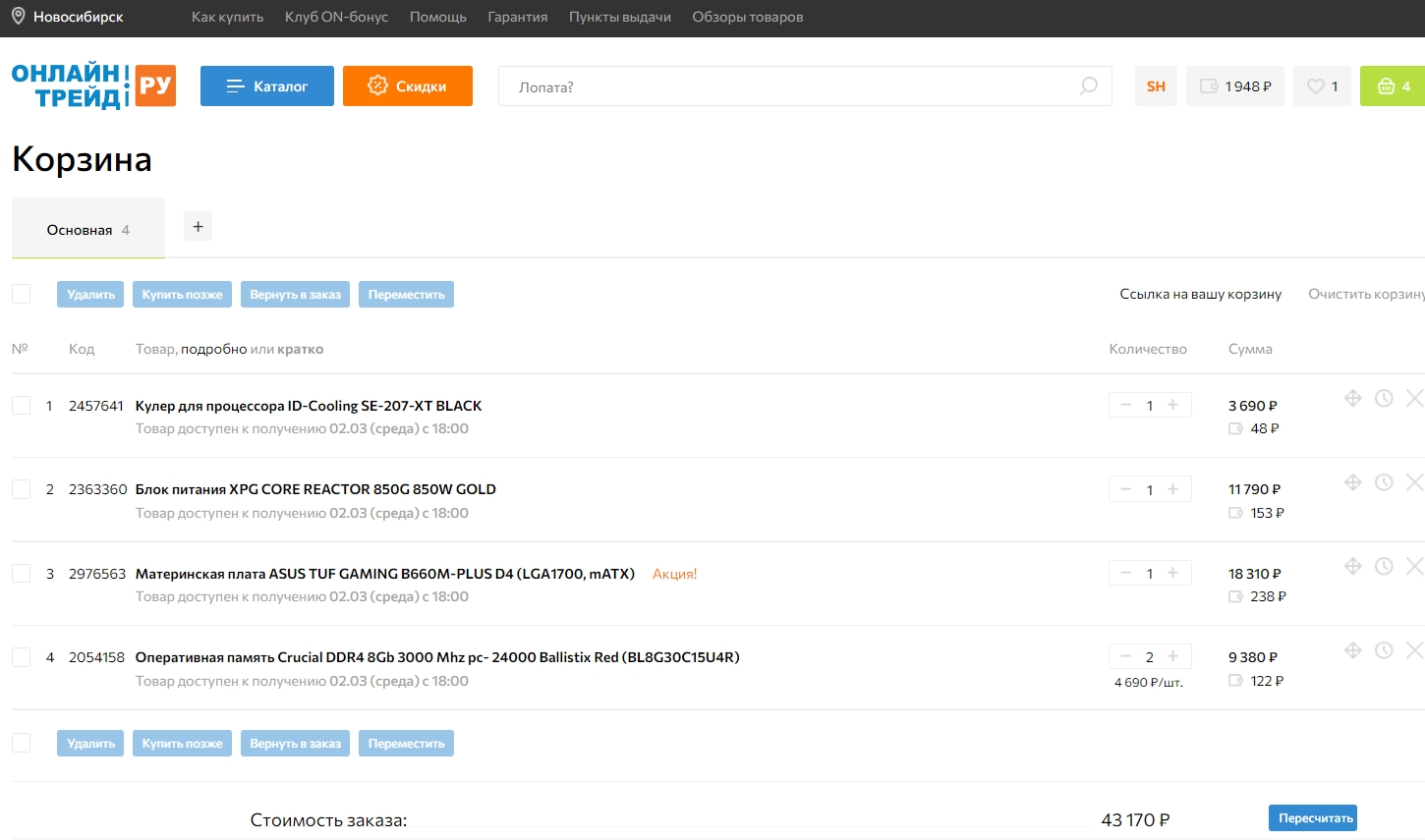
Task: Increase quantity of Crucial DDR4 memory
Action: pyautogui.click(x=1172, y=656)
